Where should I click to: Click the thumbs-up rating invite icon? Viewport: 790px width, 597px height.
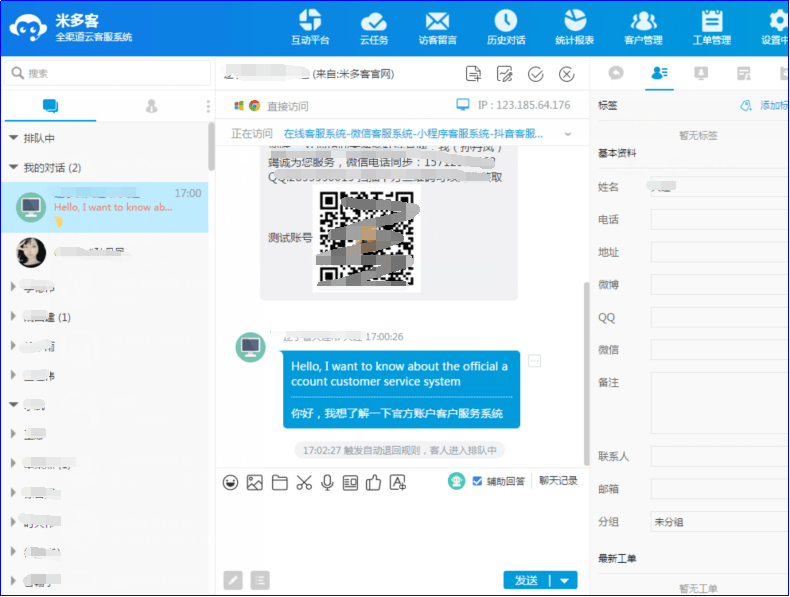(x=373, y=483)
